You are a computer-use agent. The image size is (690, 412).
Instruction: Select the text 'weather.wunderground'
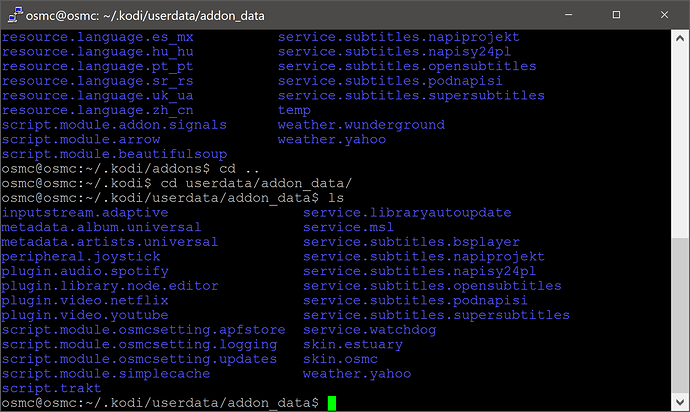(x=361, y=125)
